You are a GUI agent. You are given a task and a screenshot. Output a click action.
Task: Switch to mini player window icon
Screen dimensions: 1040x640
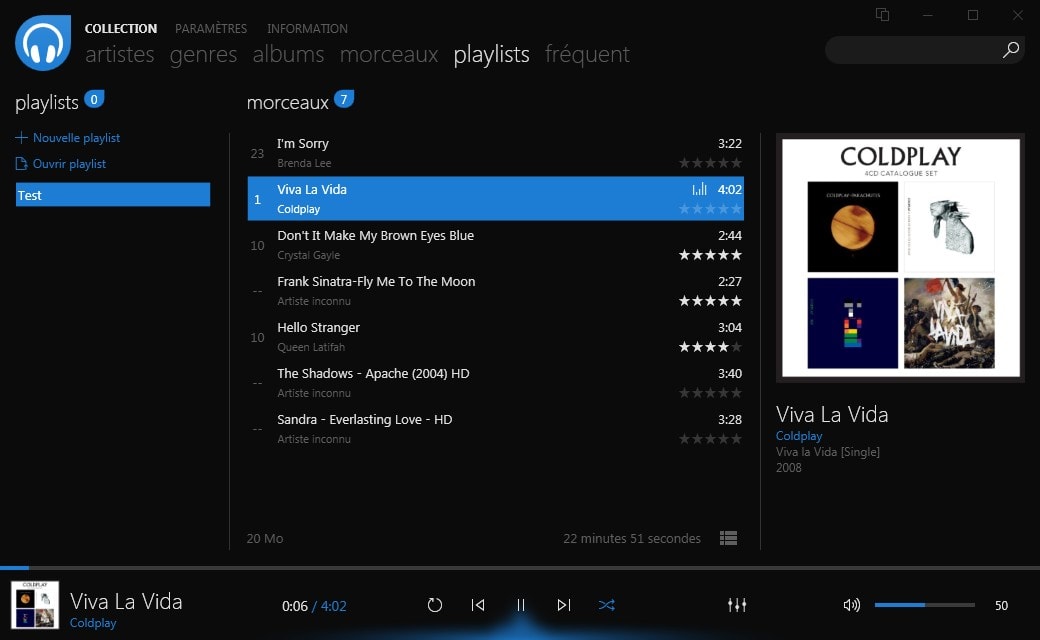coord(882,15)
